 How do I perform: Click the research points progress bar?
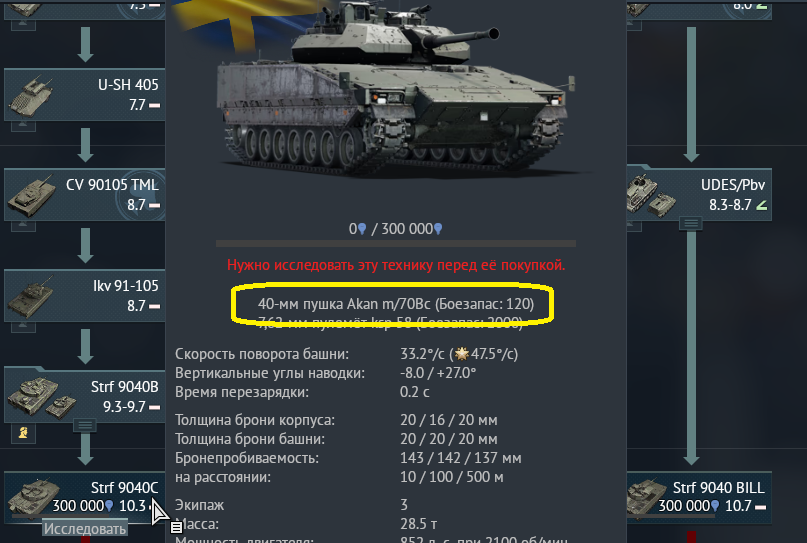pos(396,243)
